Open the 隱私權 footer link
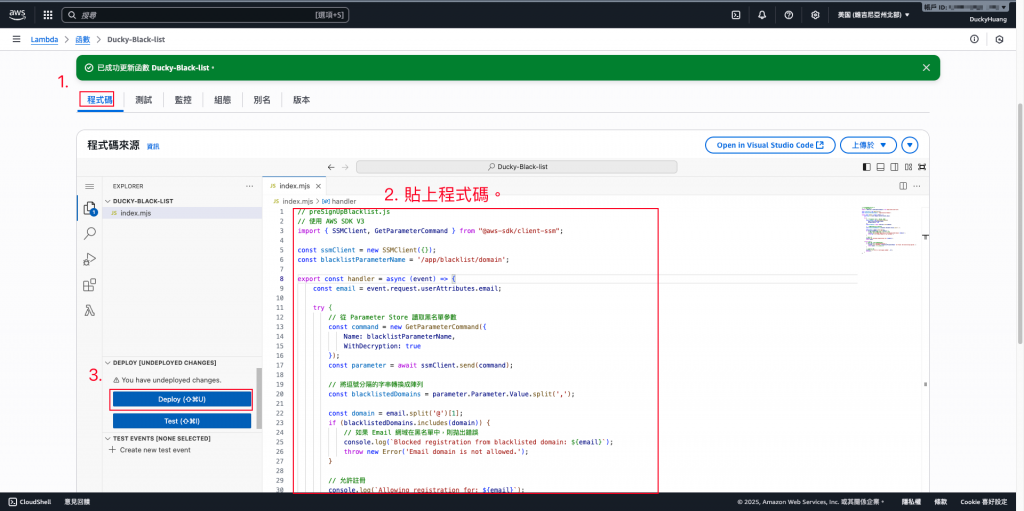Screen dimensions: 1024x511 tap(911, 502)
